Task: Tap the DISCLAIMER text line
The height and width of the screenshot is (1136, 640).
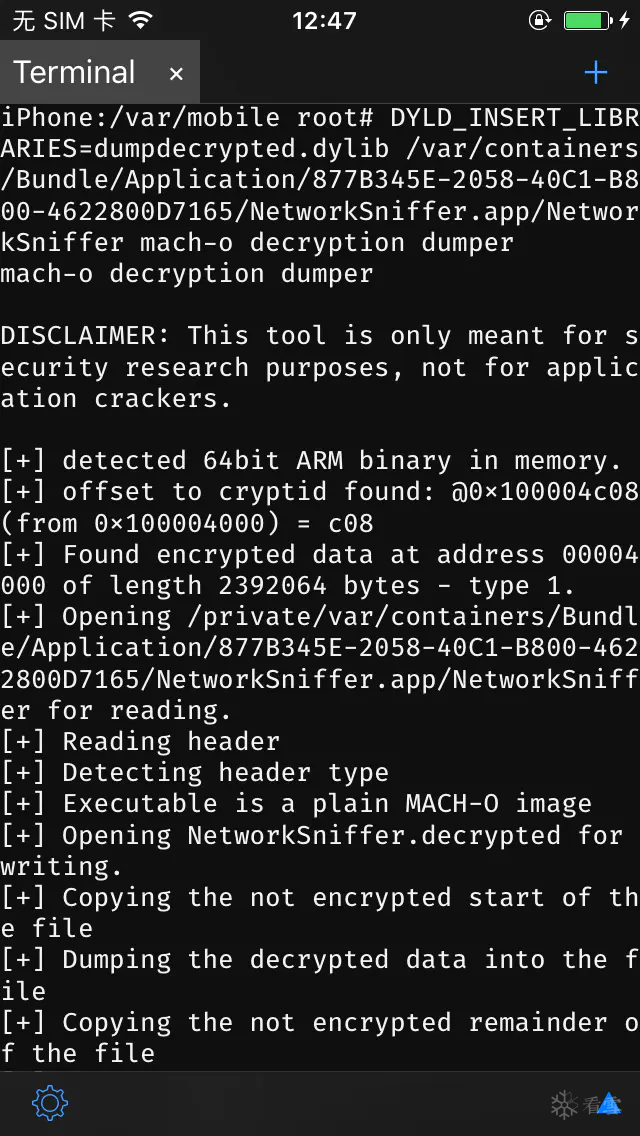Action: point(320,367)
